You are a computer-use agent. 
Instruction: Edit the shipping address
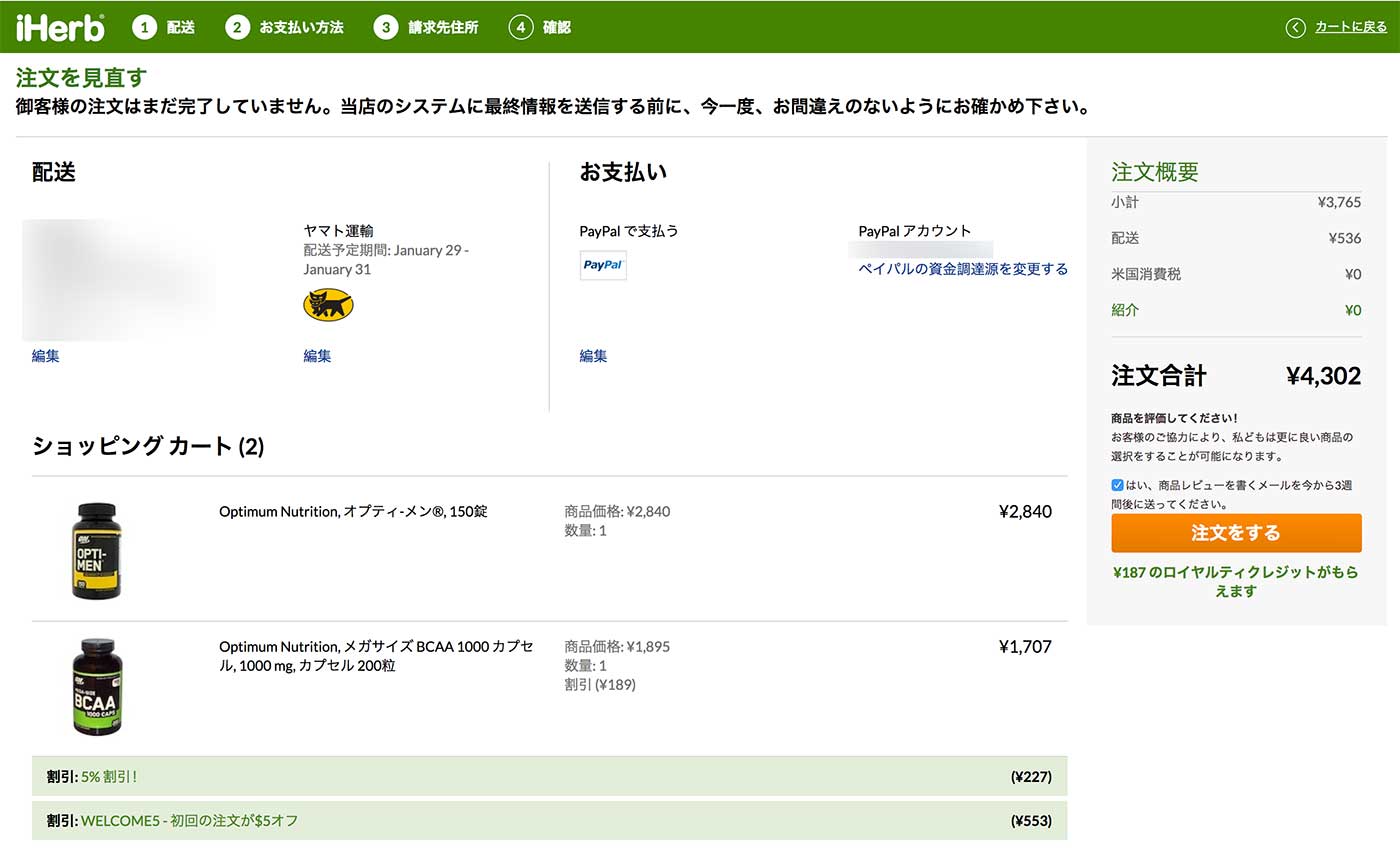click(46, 355)
